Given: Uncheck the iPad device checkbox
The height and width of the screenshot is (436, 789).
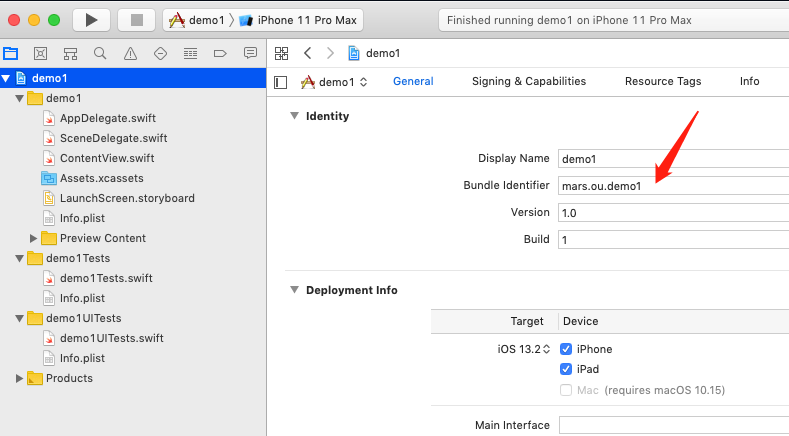Looking at the screenshot, I should click(567, 369).
